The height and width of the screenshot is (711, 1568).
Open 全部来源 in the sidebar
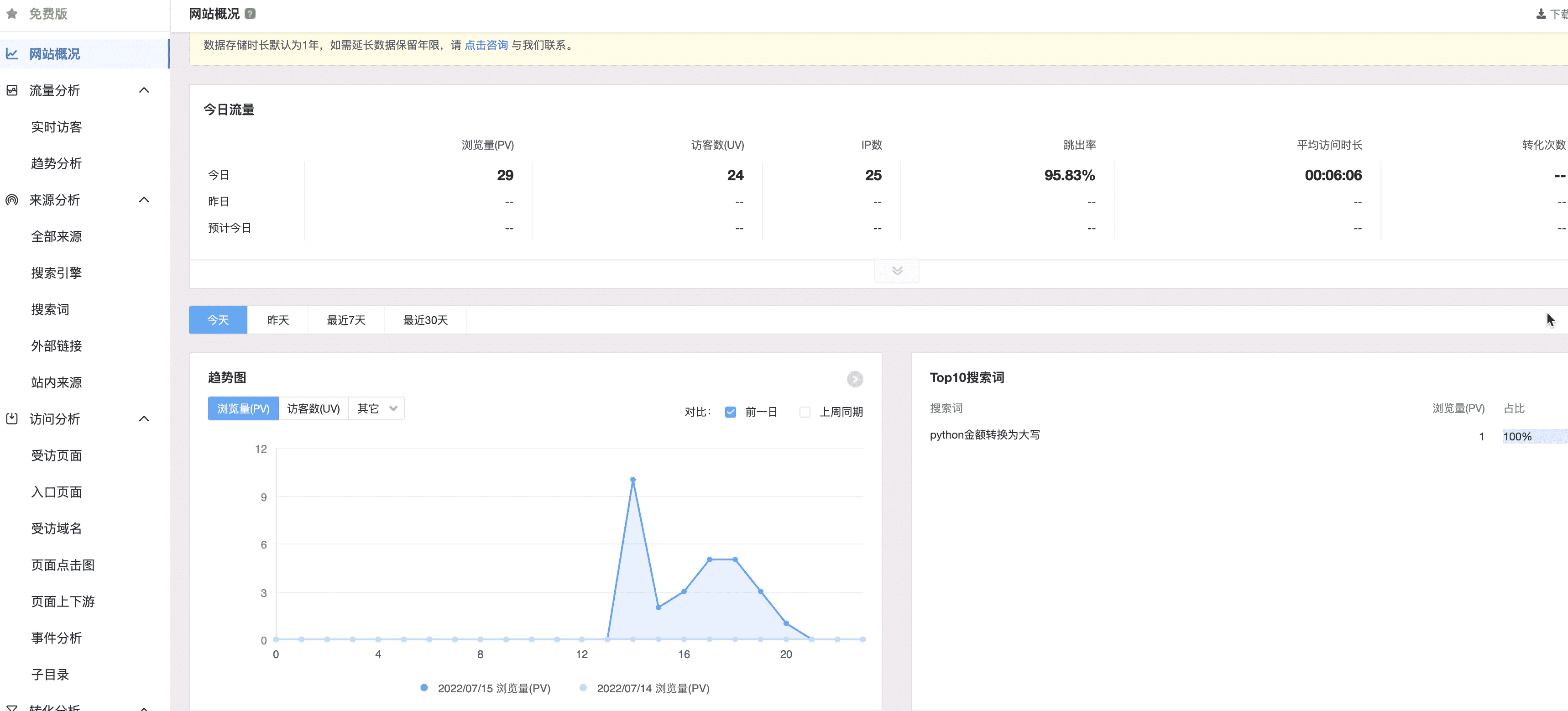[x=56, y=236]
